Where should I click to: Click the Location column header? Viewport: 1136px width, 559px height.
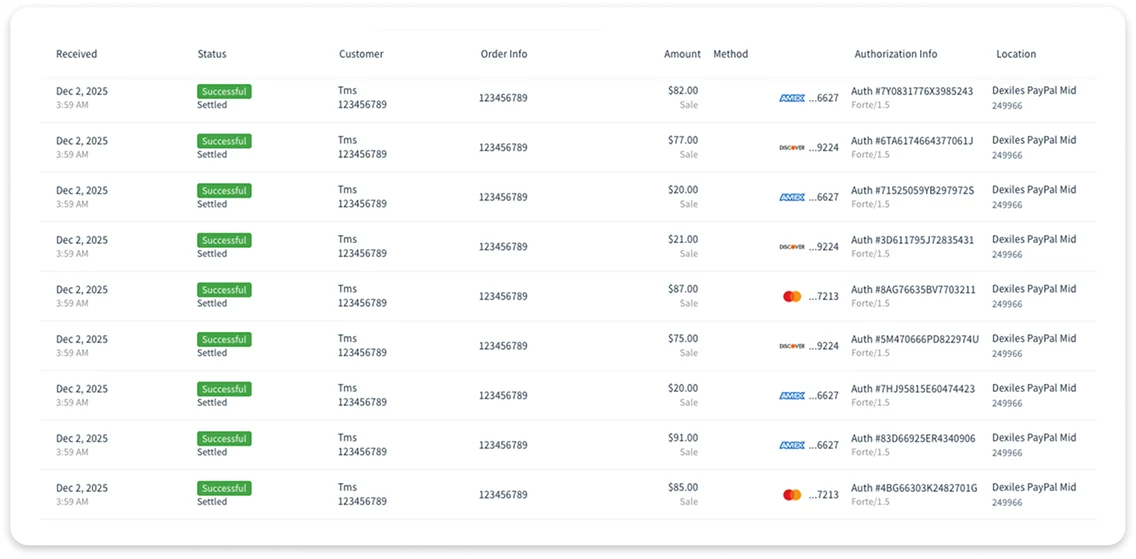[x=1016, y=54]
